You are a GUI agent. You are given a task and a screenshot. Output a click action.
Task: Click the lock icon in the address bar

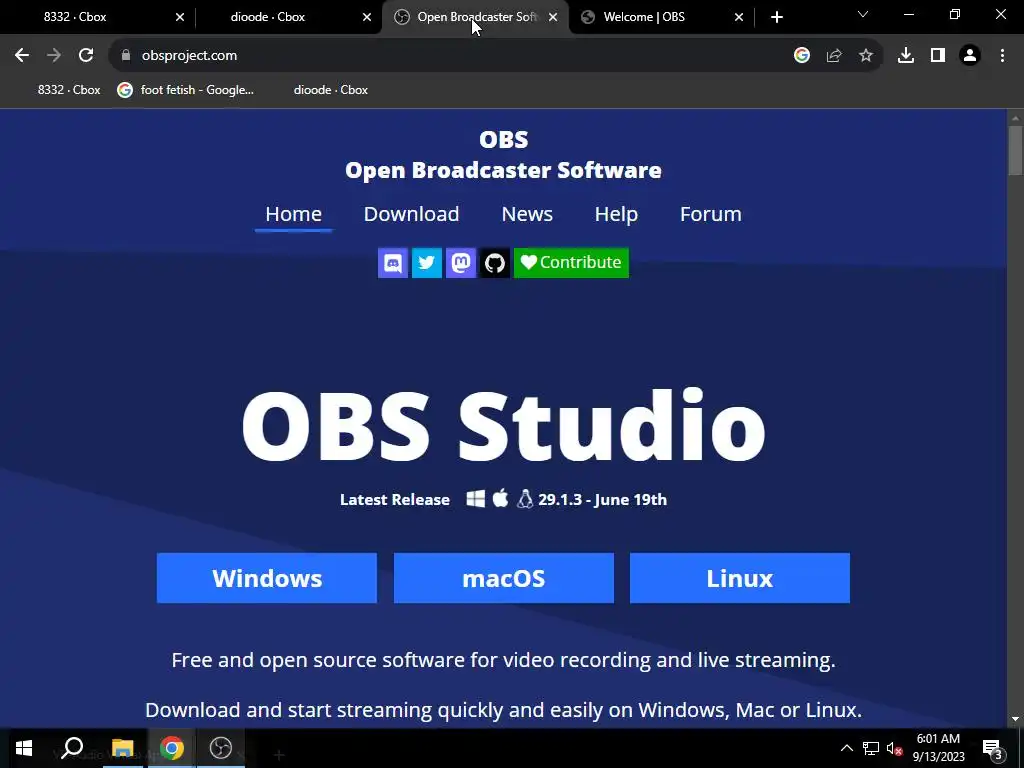126,56
